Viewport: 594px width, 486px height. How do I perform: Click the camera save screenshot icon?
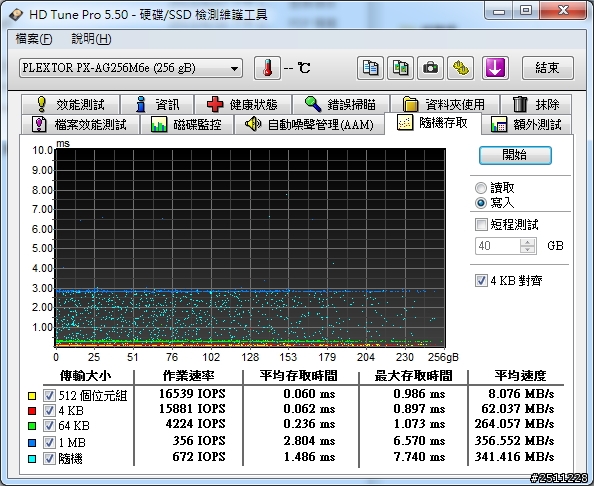point(430,68)
